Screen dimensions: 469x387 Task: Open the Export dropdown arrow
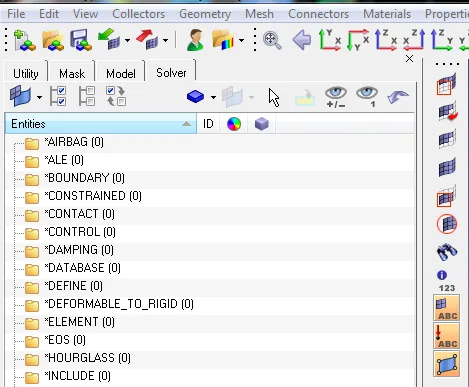[166, 41]
